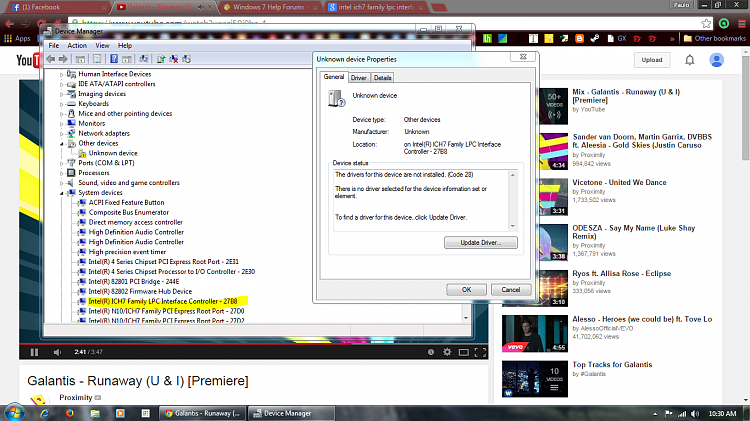Open the Windows Start button

[x=14, y=413]
